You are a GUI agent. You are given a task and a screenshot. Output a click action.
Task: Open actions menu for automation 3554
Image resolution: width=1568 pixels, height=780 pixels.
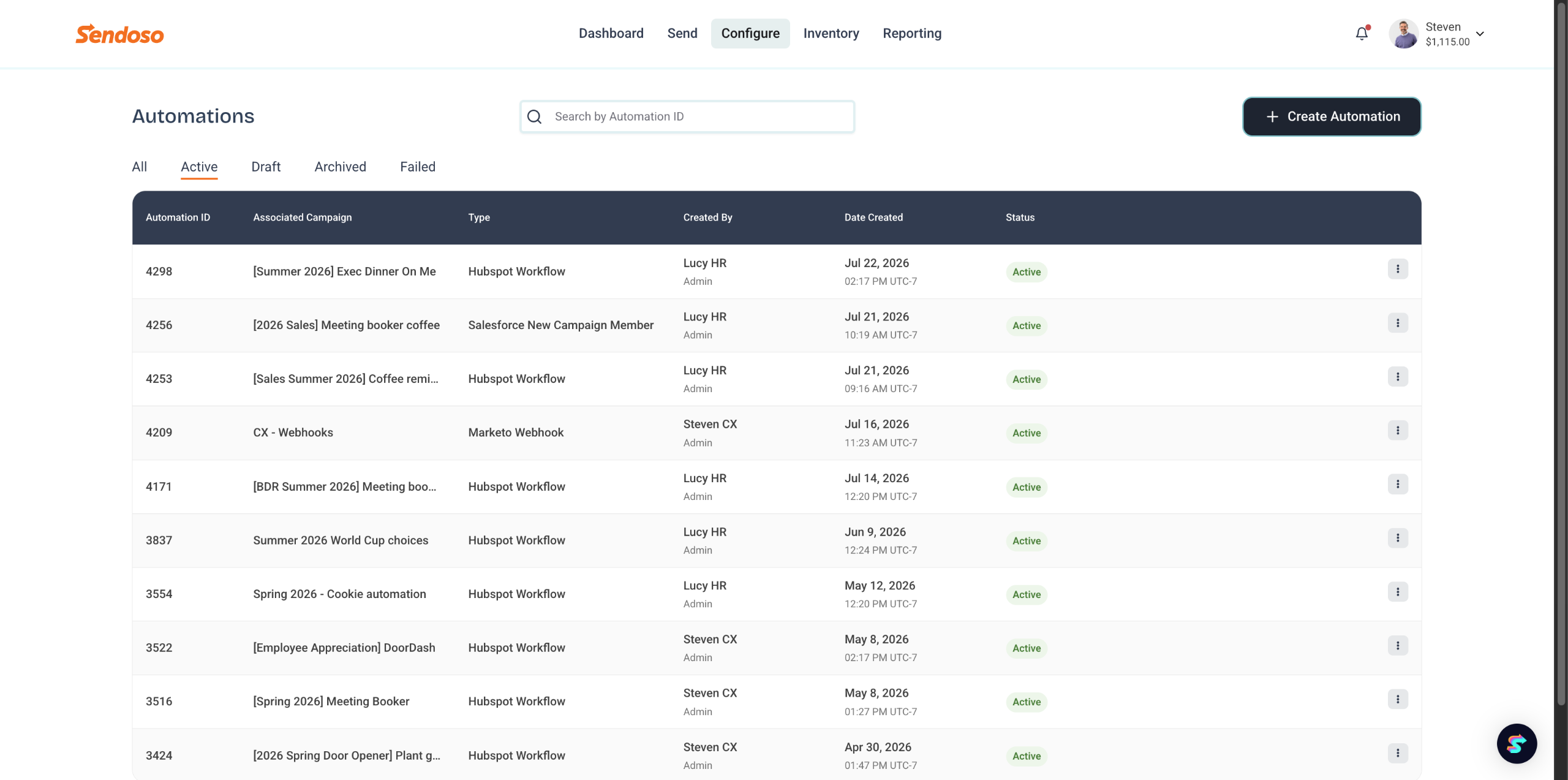pyautogui.click(x=1398, y=592)
